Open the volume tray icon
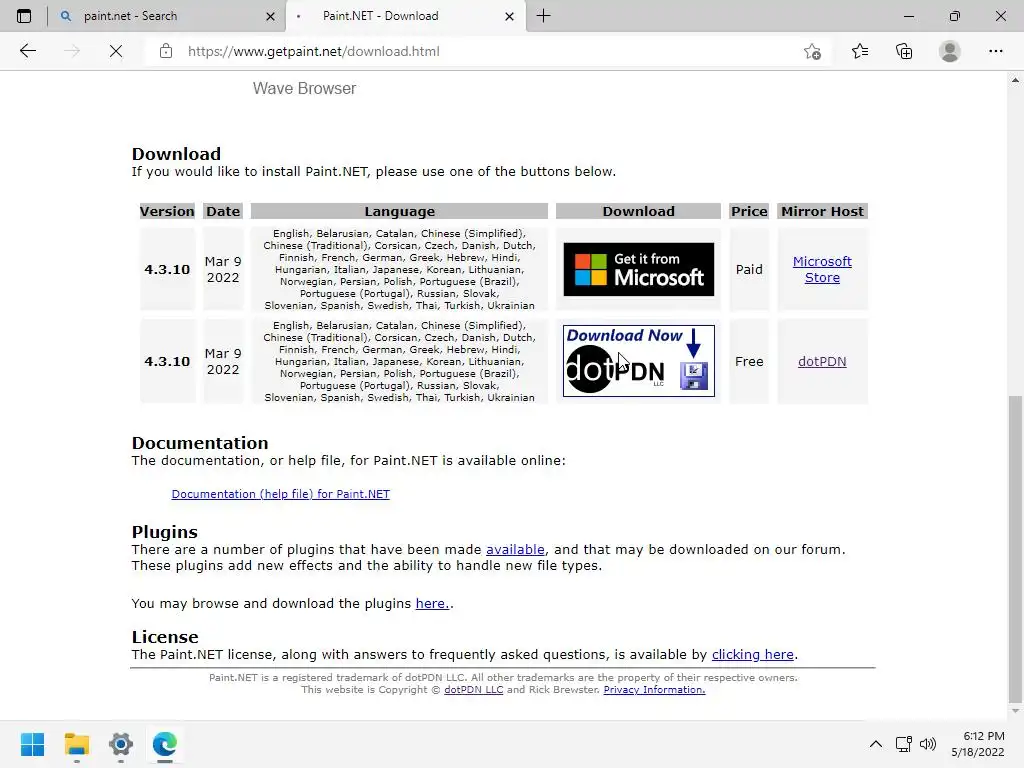 [927, 744]
